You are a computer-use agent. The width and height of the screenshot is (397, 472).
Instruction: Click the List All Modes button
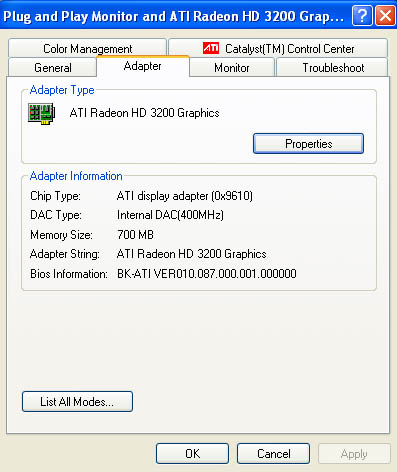(x=77, y=402)
